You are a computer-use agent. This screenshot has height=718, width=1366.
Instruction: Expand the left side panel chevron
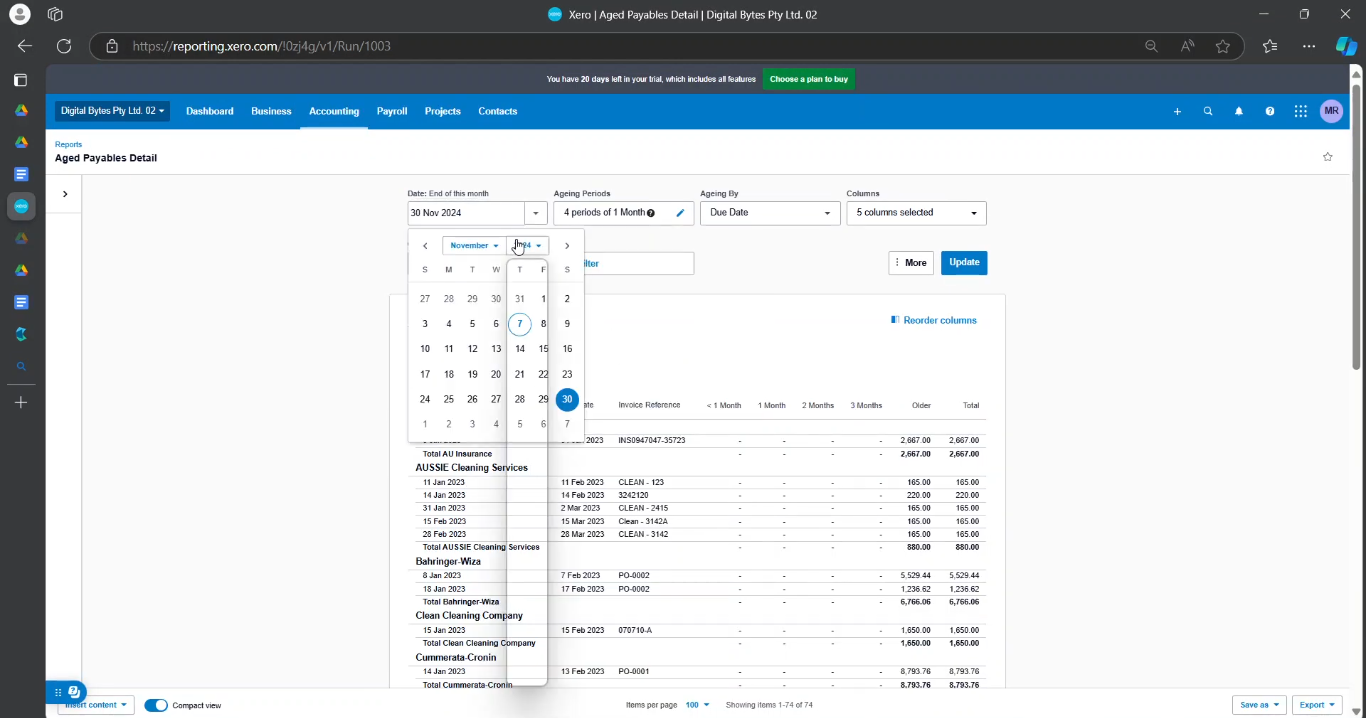65,194
